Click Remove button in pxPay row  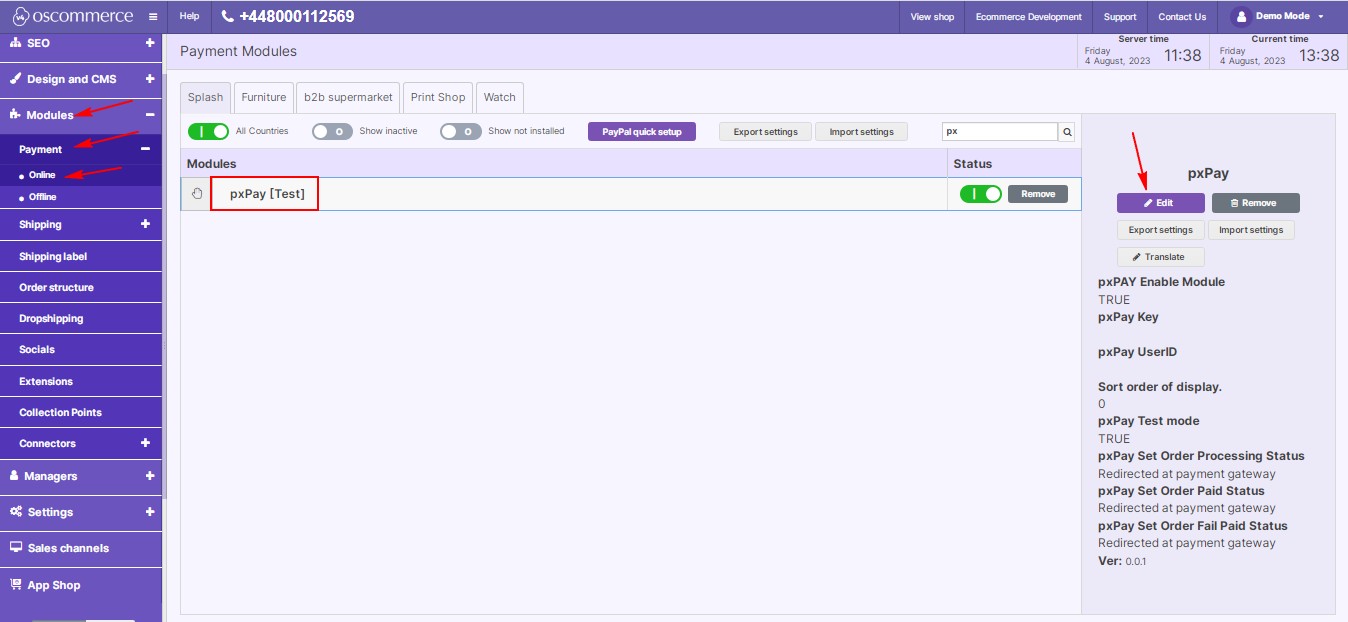(x=1038, y=194)
